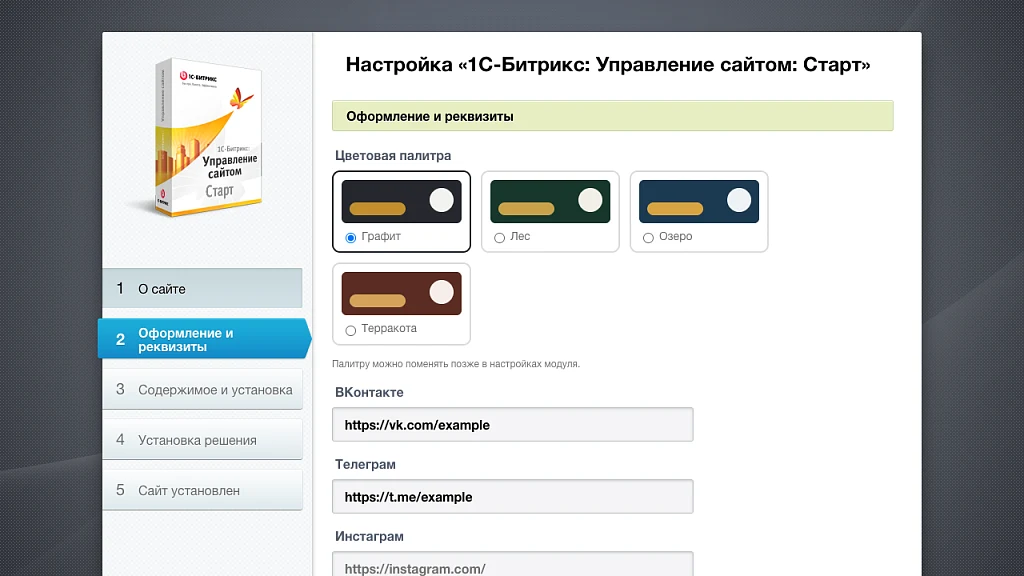Image resolution: width=1024 pixels, height=576 pixels.
Task: Open step 3 Содержимое и установка
Action: pyautogui.click(x=202, y=389)
